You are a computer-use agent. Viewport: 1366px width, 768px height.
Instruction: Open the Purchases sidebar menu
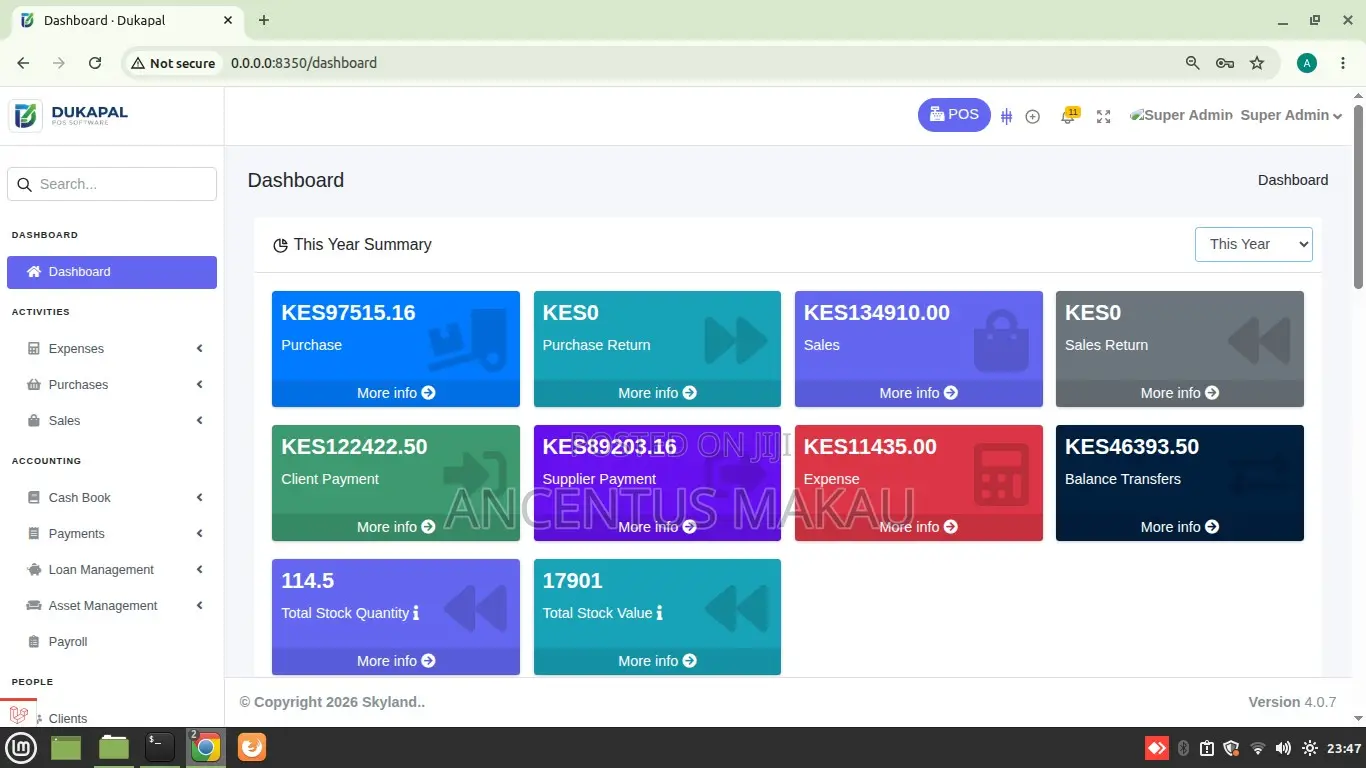pos(112,385)
